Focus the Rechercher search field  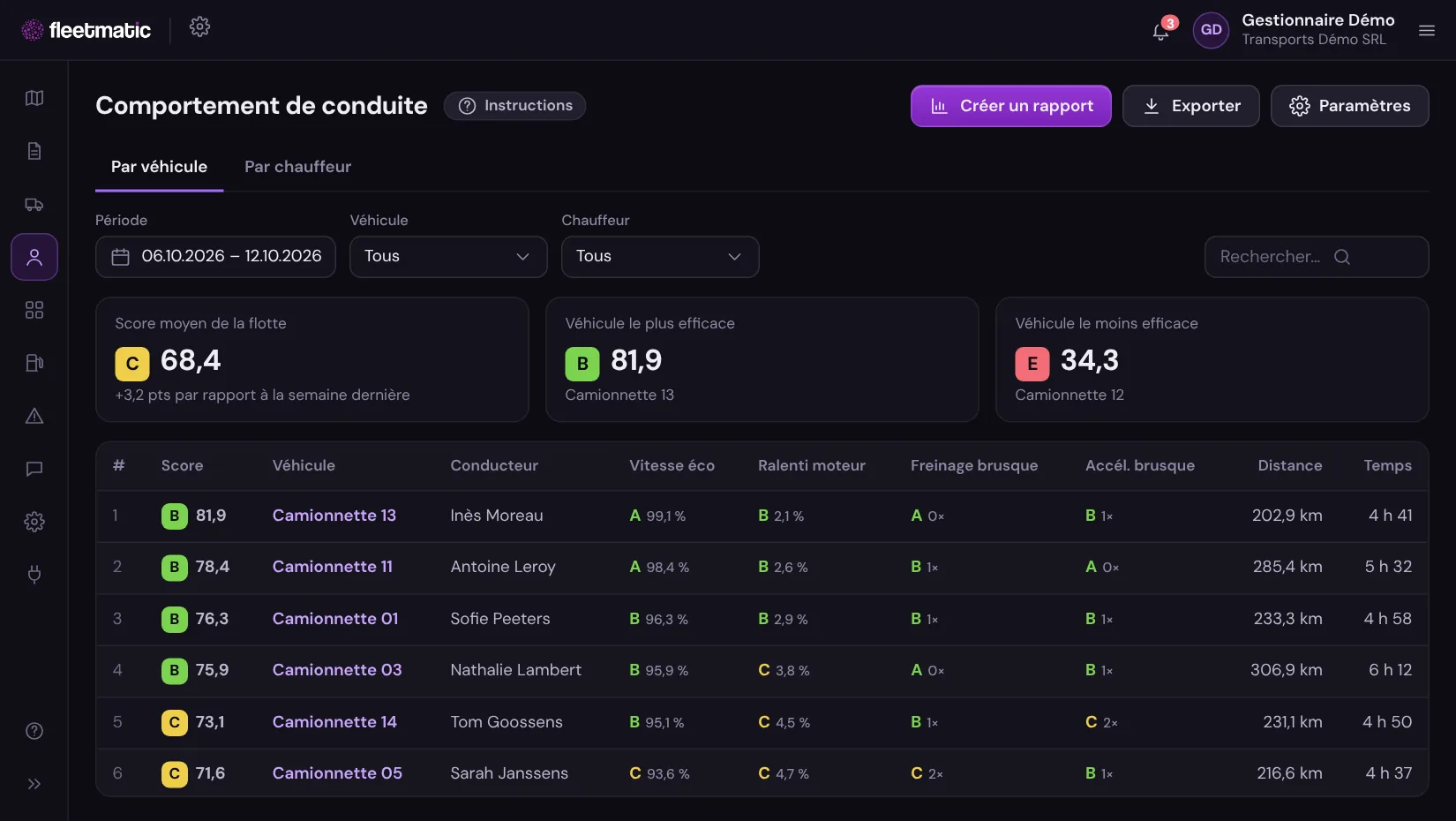[1317, 257]
